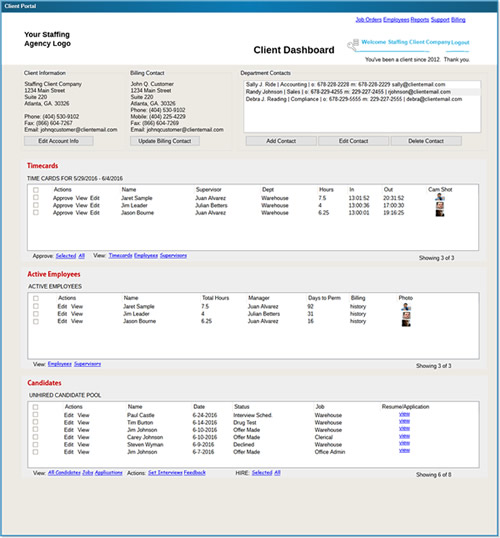Click the Supervisor column header in Timecards
The height and width of the screenshot is (538, 500).
(209, 190)
